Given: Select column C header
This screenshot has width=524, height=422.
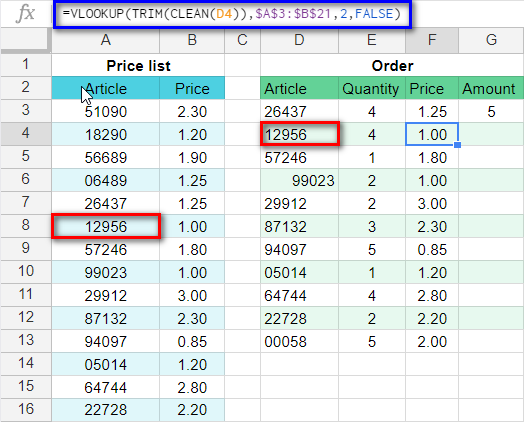Looking at the screenshot, I should coord(243,40).
